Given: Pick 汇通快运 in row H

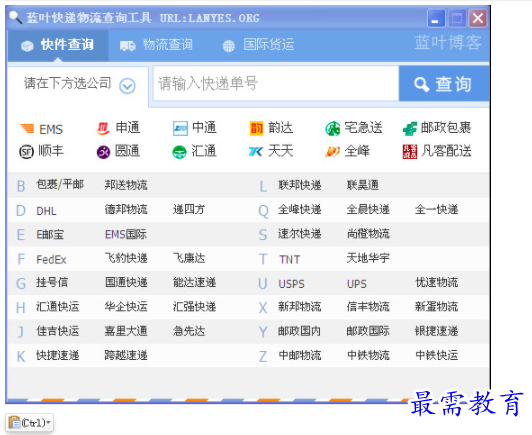Looking at the screenshot, I should [58, 307].
